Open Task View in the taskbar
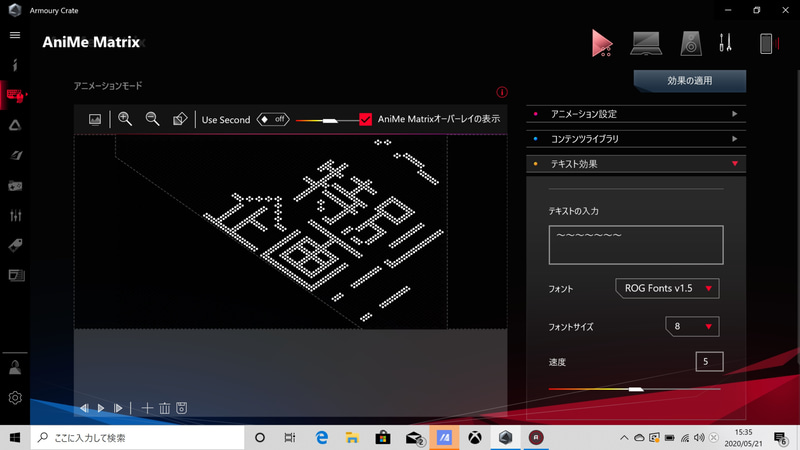 click(x=290, y=438)
